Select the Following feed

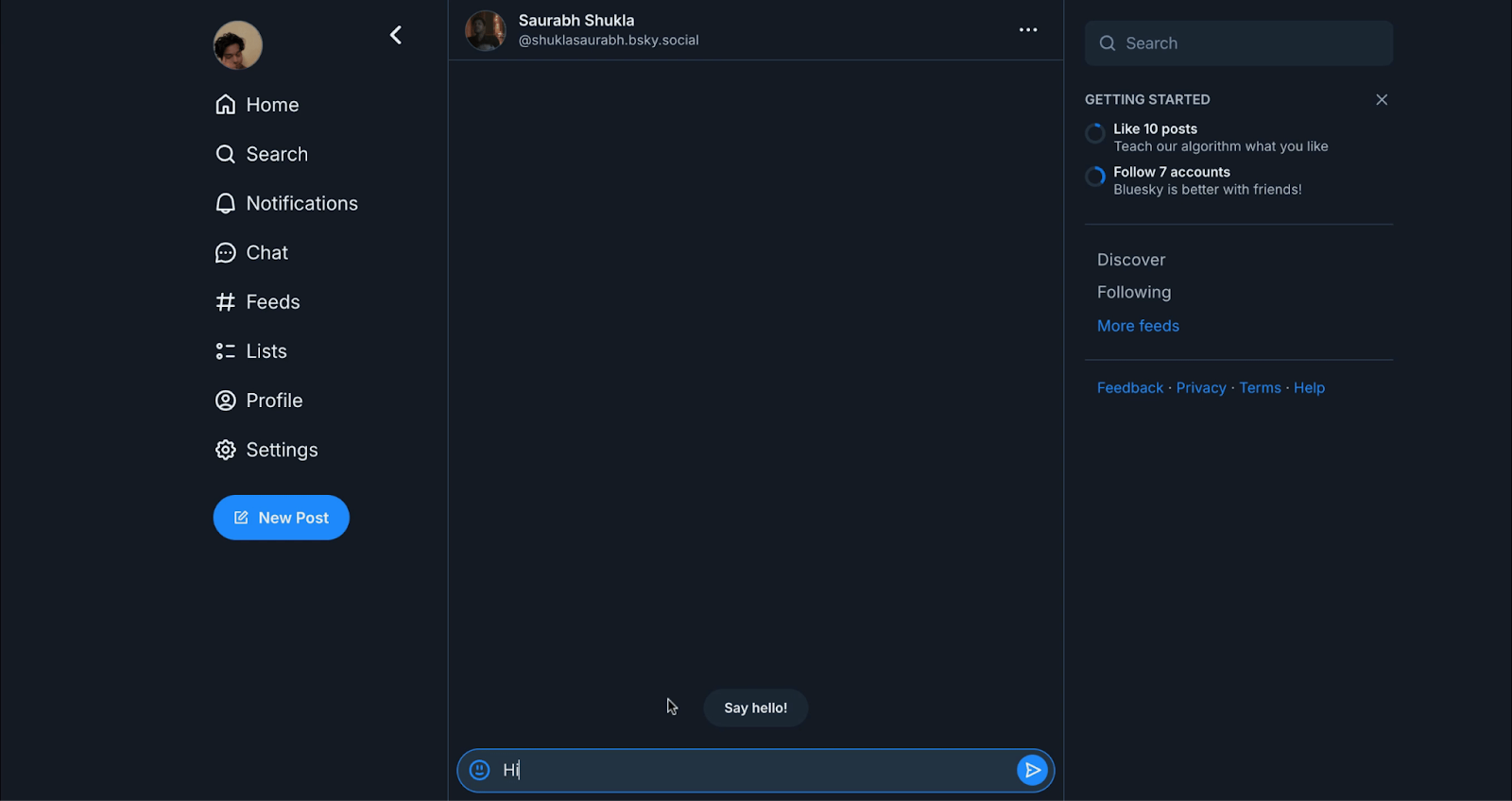[1134, 292]
